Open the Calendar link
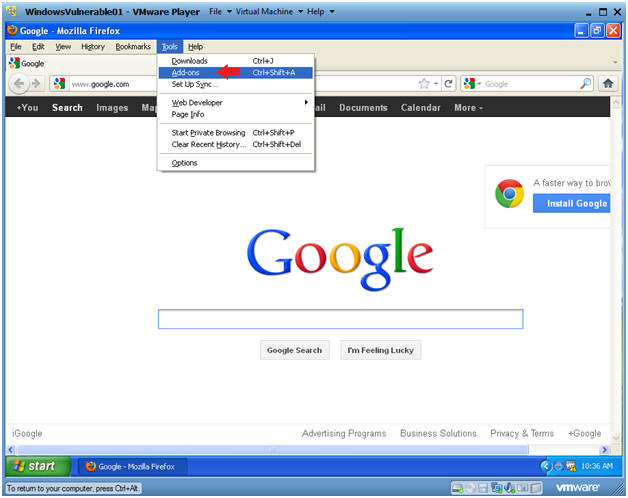This screenshot has height=498, width=628. point(421,107)
